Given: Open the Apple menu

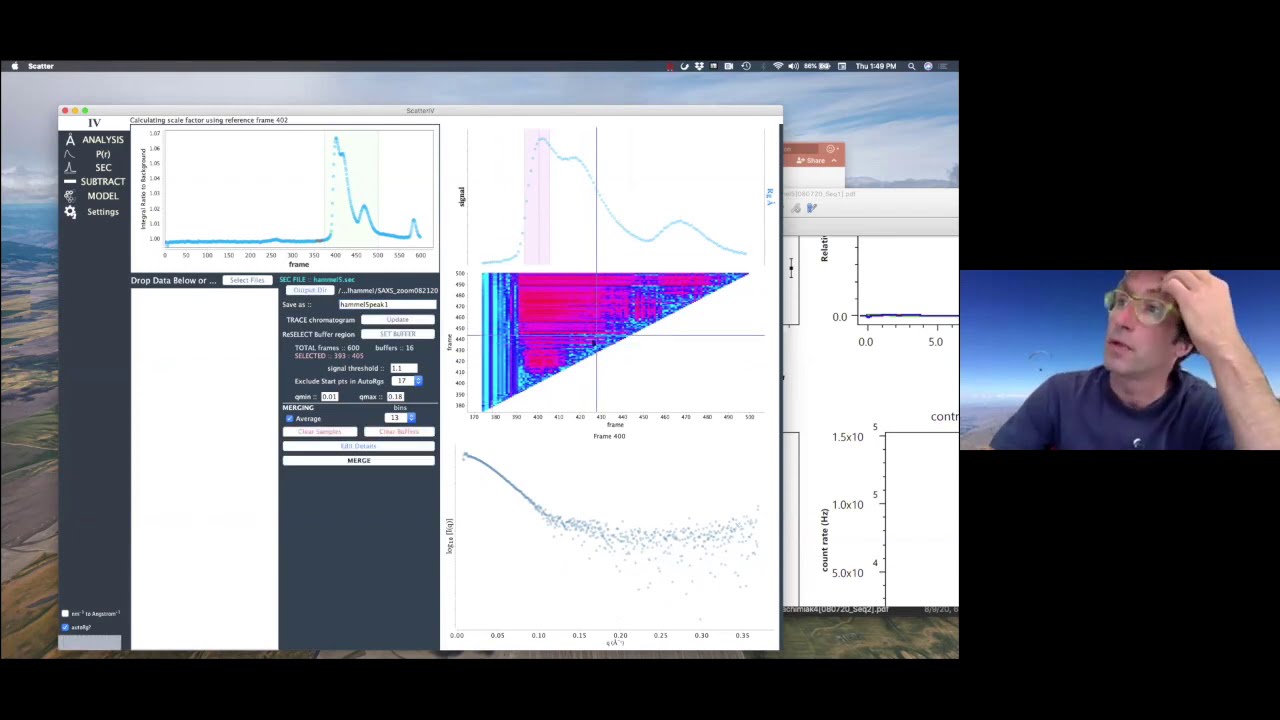Looking at the screenshot, I should [14, 66].
